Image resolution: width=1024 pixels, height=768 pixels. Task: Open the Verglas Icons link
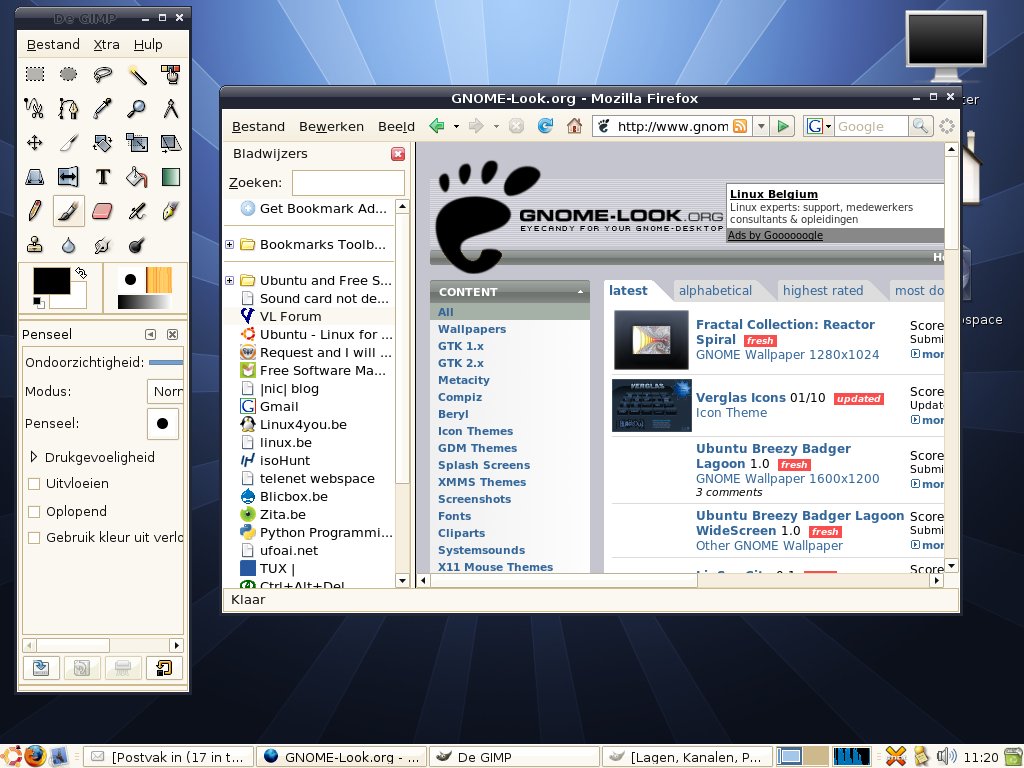click(741, 398)
